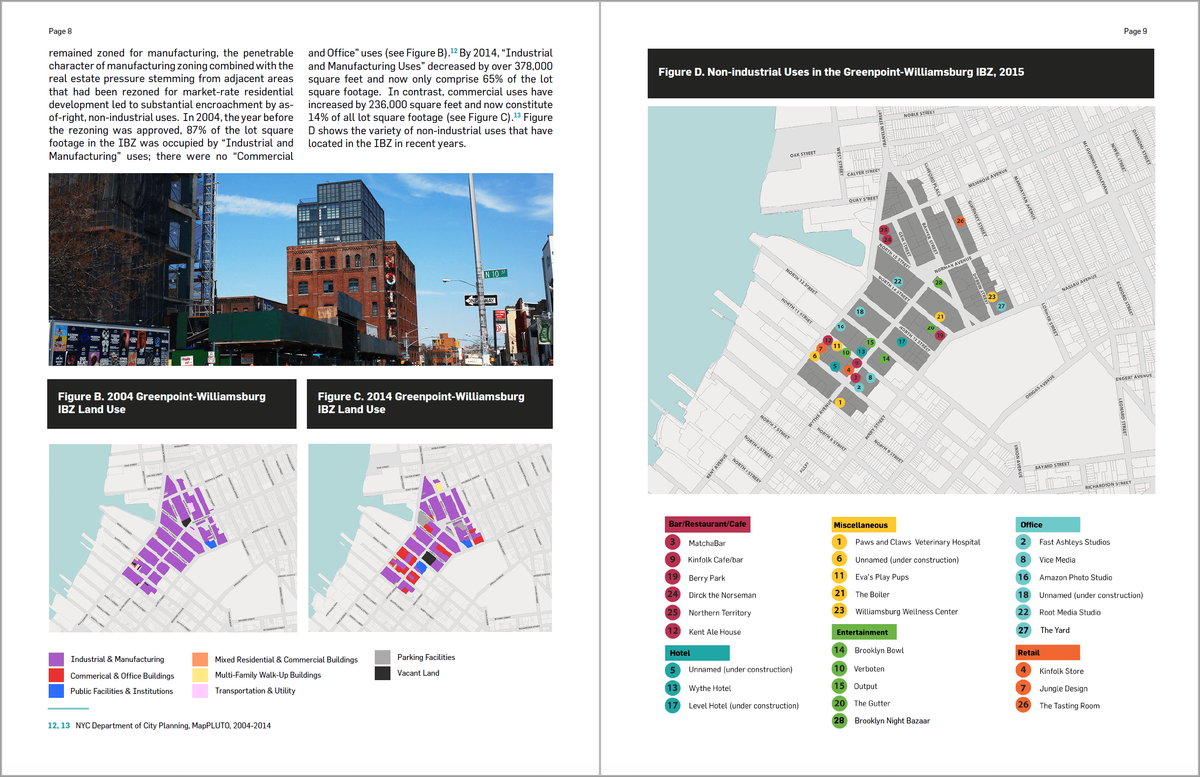
Task: Click the 'Figure B. 2004 Greenpoint-Williamsburg' caption
Action: [x=173, y=404]
